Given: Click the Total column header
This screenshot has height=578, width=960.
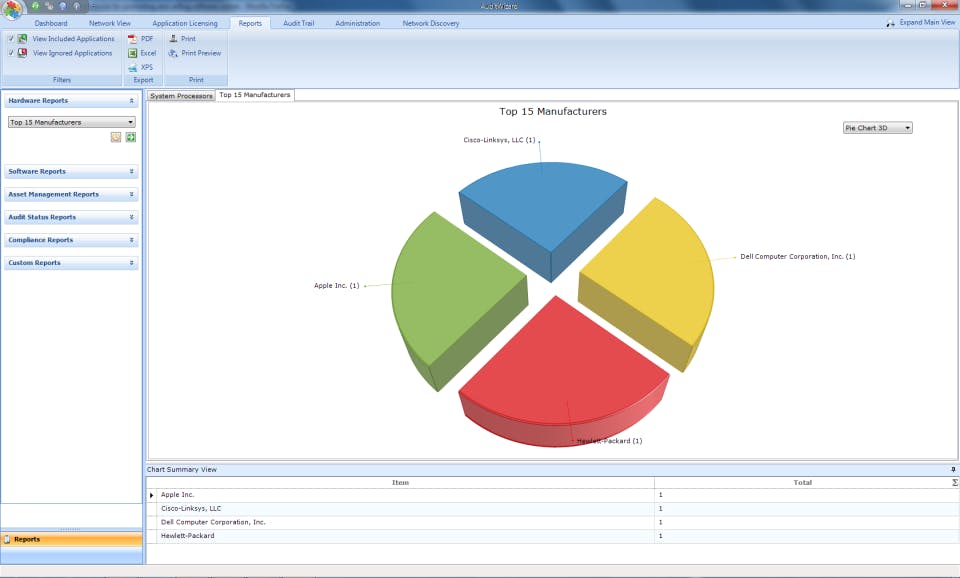Looking at the screenshot, I should (802, 482).
